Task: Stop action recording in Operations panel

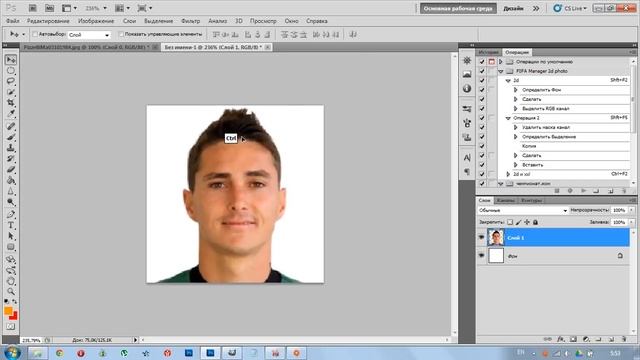Action: pos(557,191)
